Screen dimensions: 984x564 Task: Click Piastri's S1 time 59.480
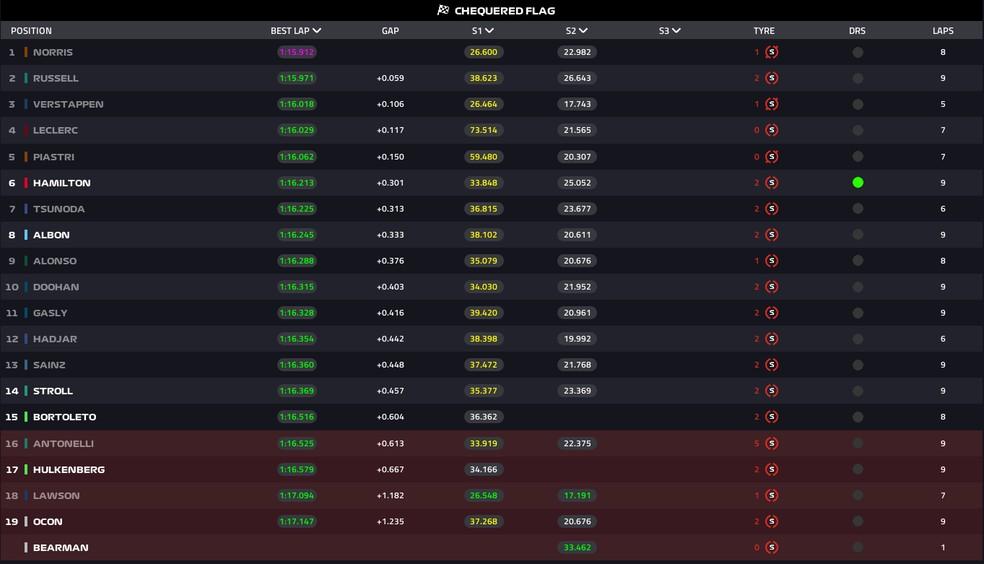pos(483,156)
